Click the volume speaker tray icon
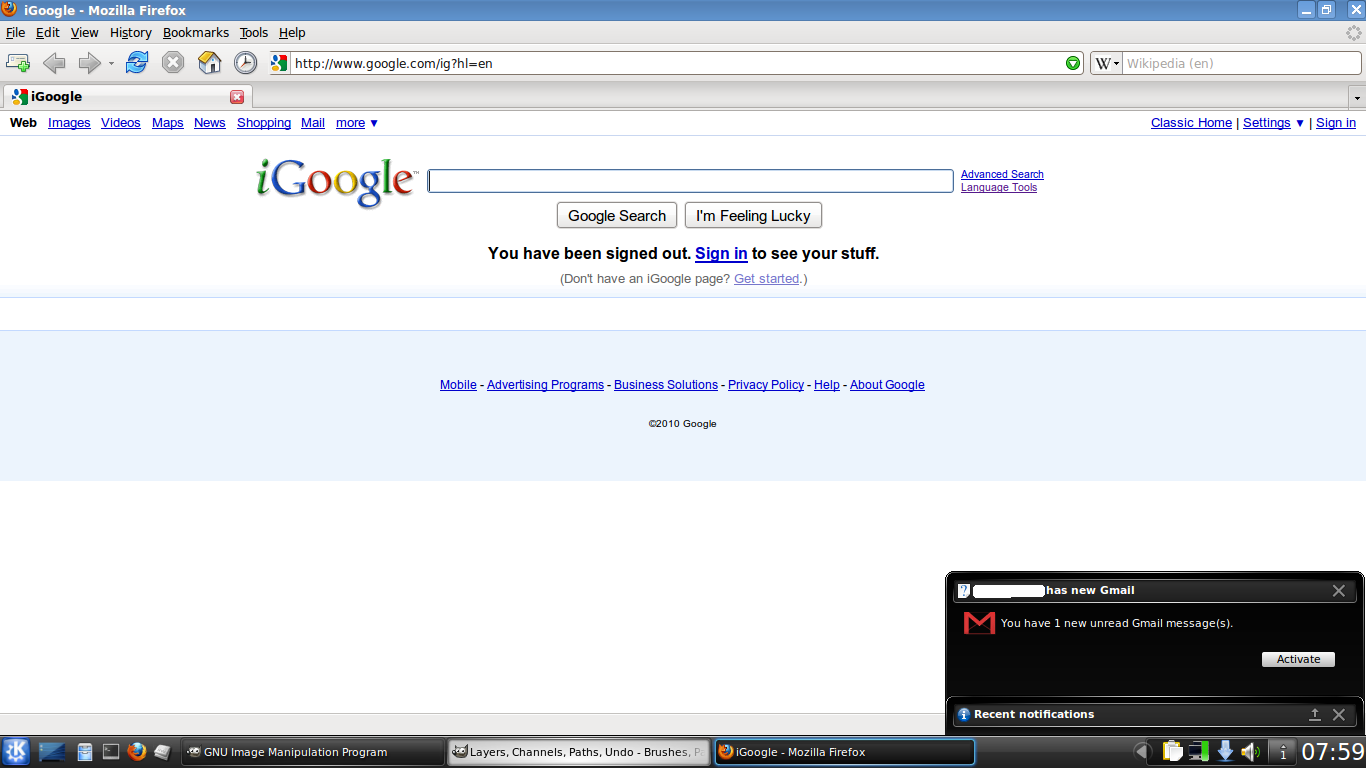 [x=1250, y=752]
